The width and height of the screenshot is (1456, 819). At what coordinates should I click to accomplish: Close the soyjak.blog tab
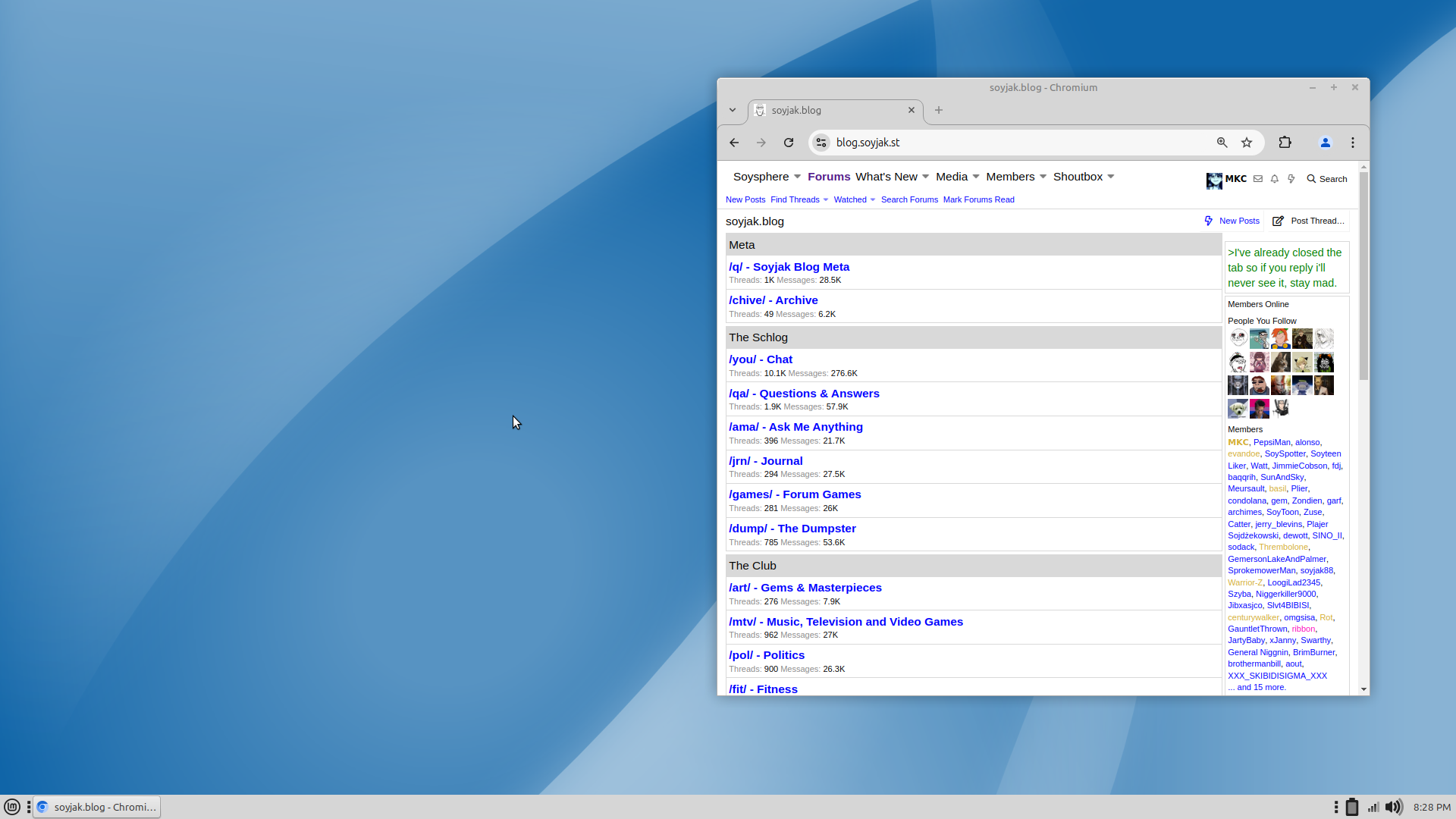point(912,110)
